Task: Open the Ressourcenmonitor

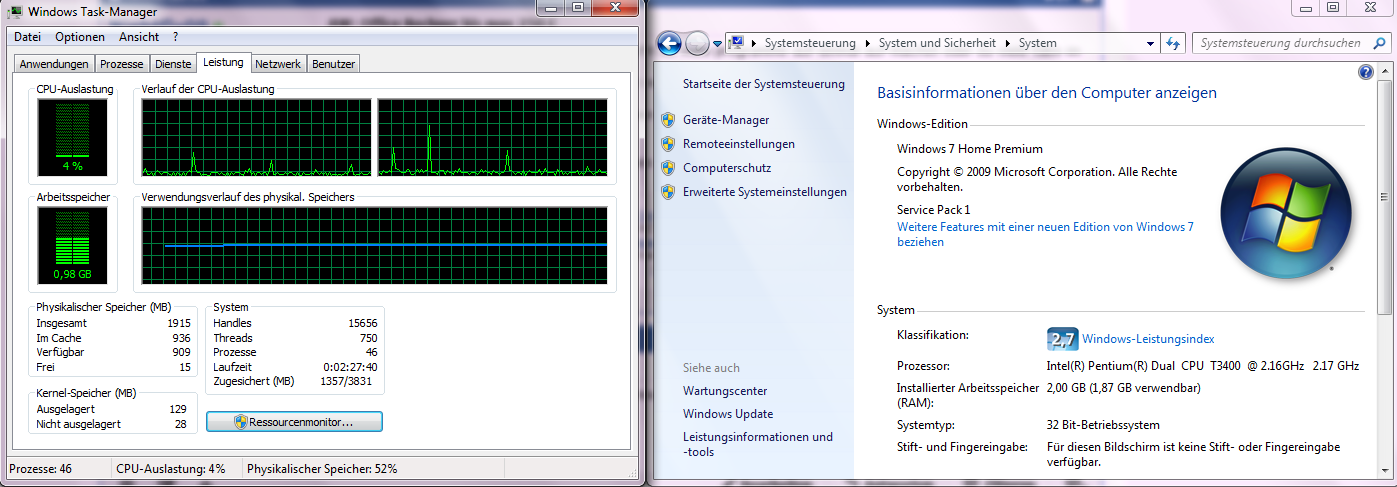Action: (294, 422)
